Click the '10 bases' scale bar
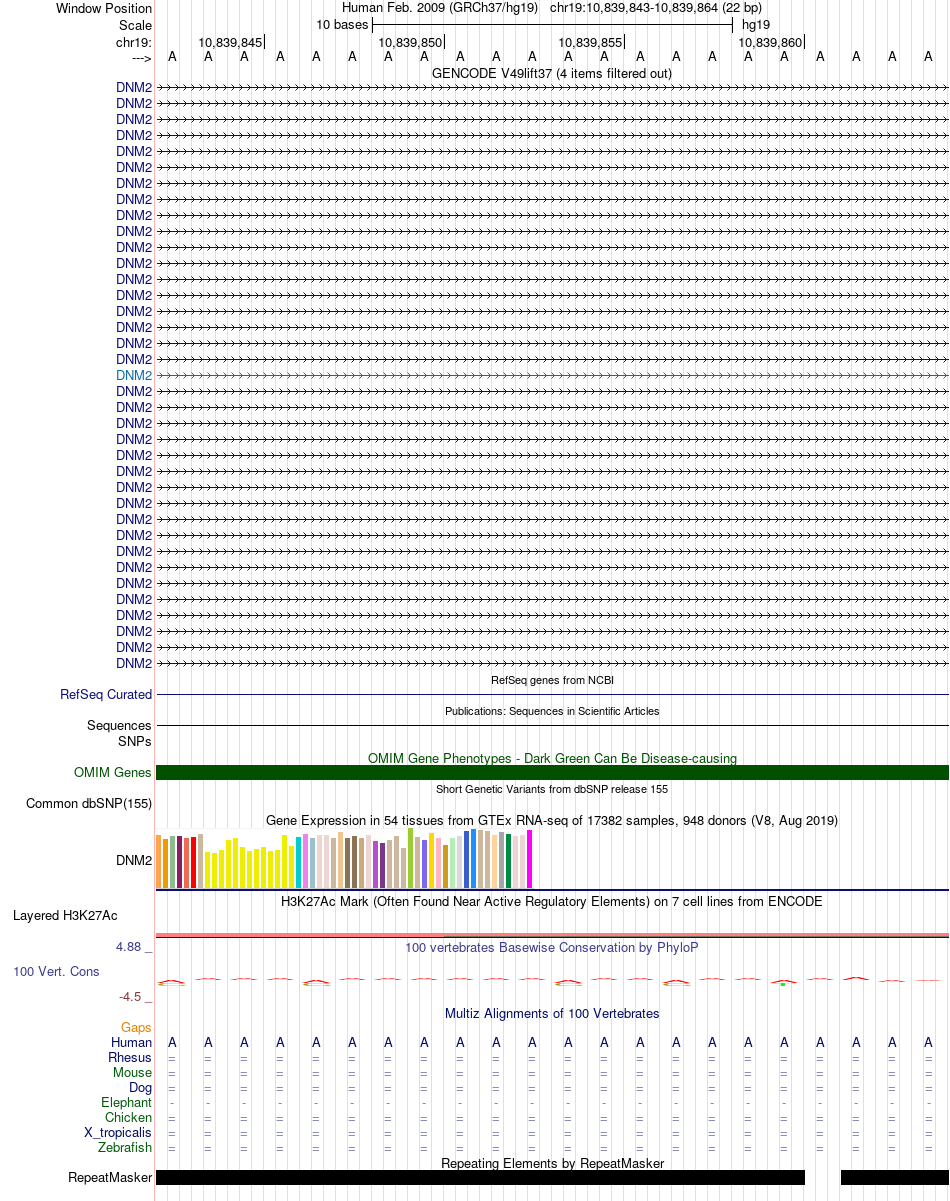Image resolution: width=950 pixels, height=1201 pixels. pos(552,24)
